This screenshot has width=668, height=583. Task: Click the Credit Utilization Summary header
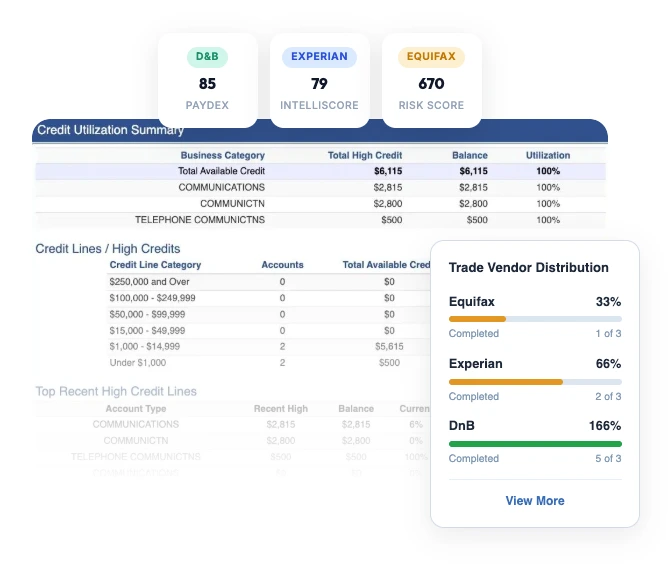coord(110,130)
